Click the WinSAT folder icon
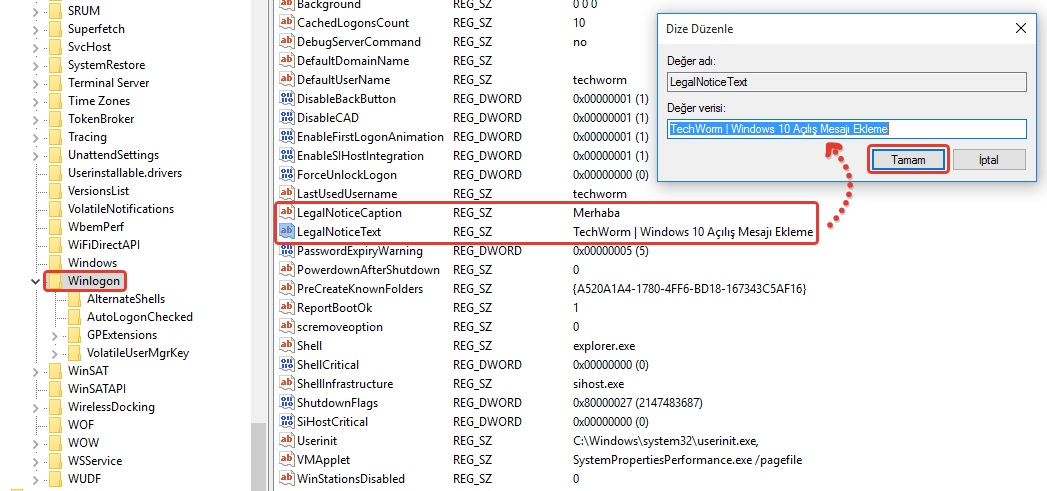Viewport: 1047px width, 491px height. coord(56,371)
